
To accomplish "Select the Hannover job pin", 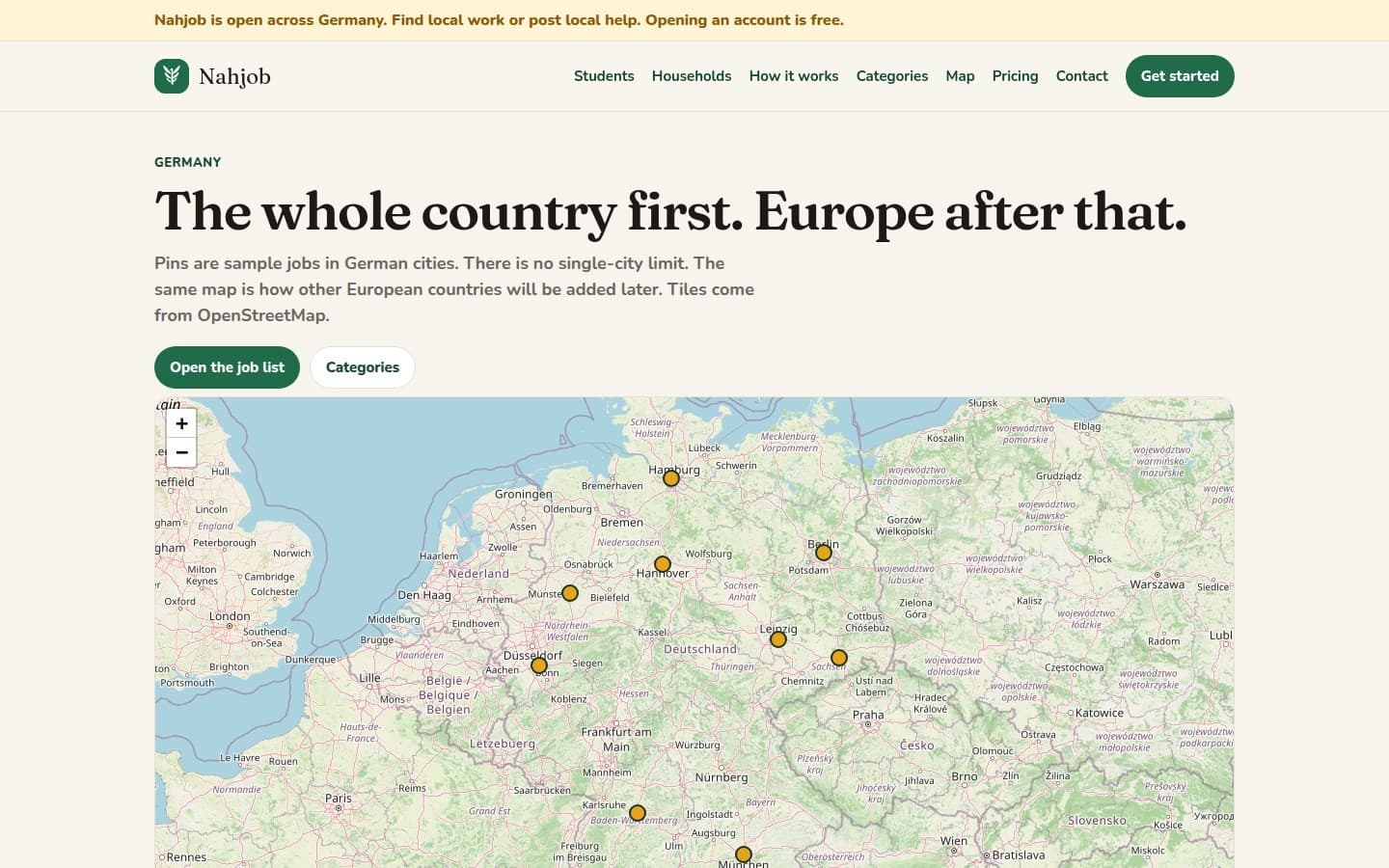I will 663,564.
